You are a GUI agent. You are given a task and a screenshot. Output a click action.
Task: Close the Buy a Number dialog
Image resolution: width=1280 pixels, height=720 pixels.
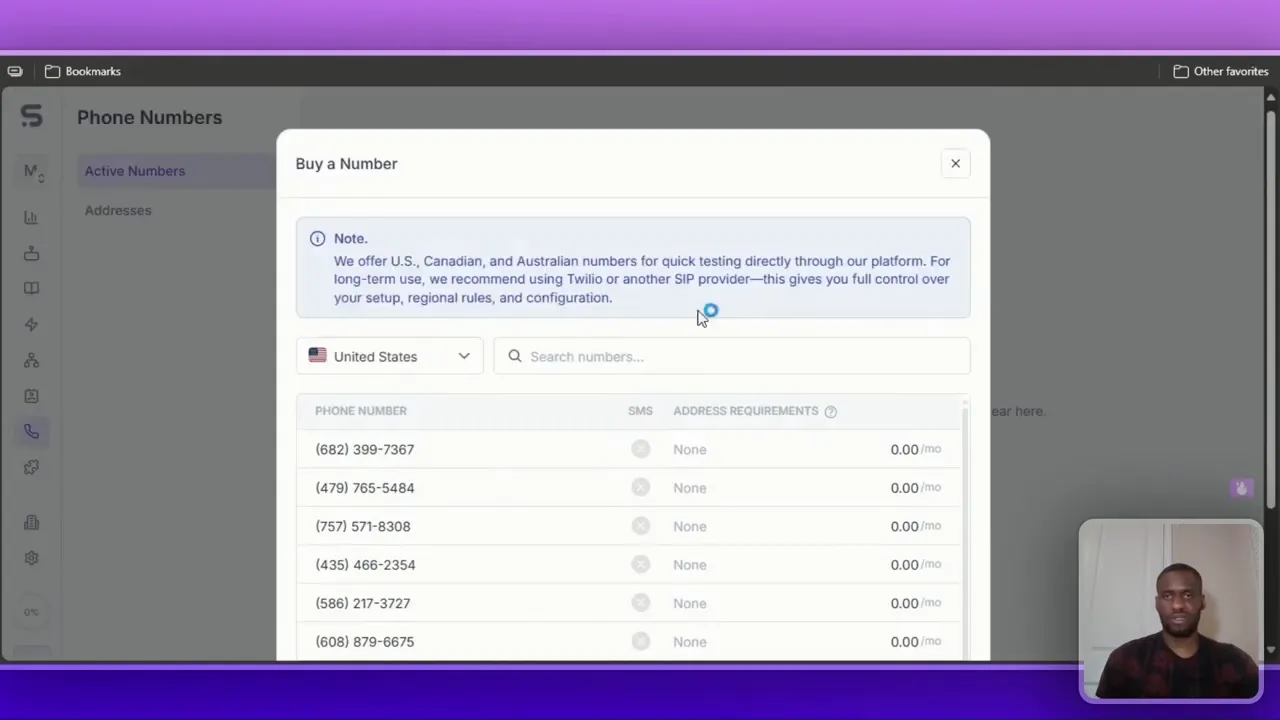[x=955, y=163]
